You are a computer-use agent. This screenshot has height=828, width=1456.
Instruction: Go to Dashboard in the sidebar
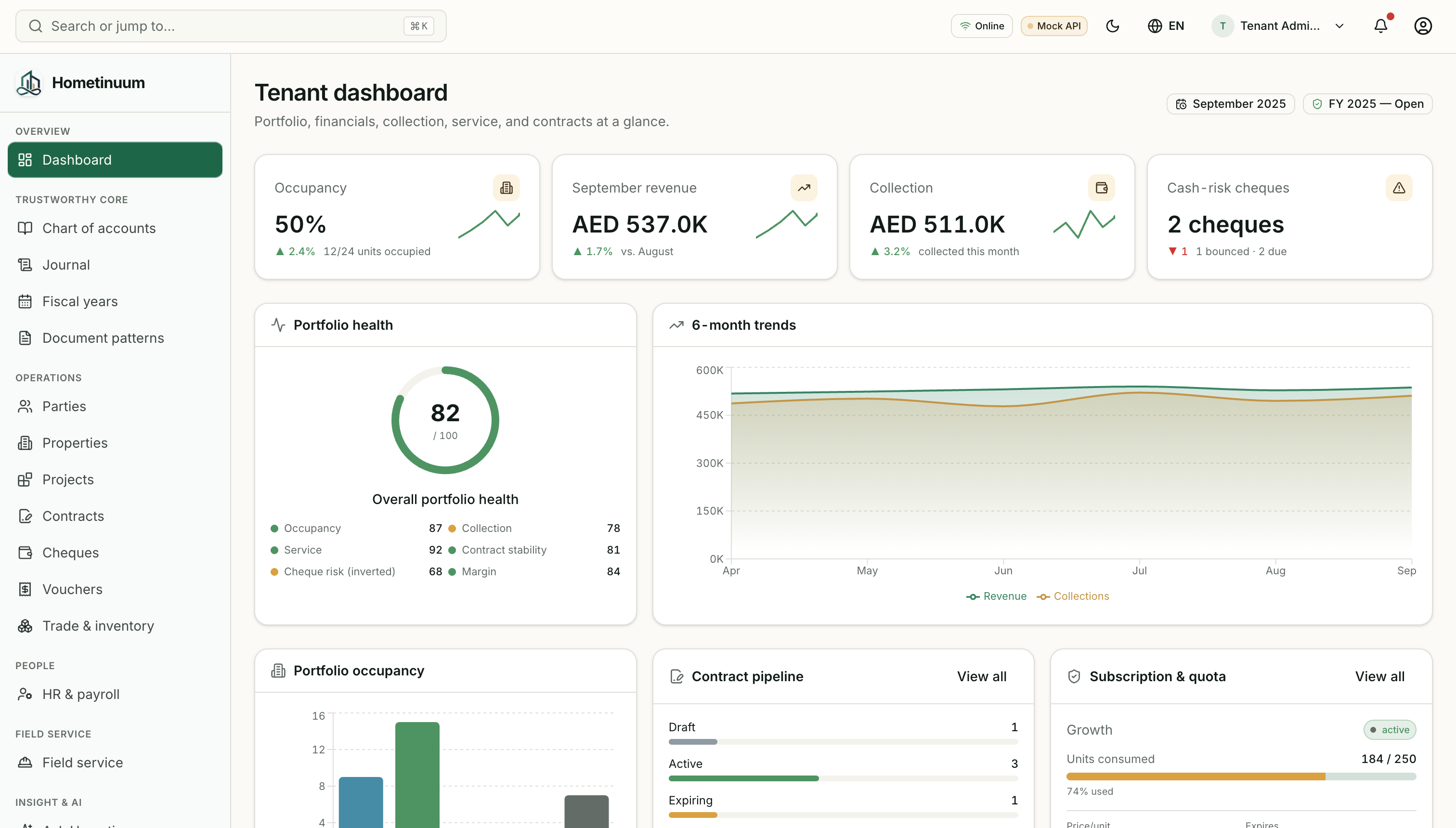115,160
